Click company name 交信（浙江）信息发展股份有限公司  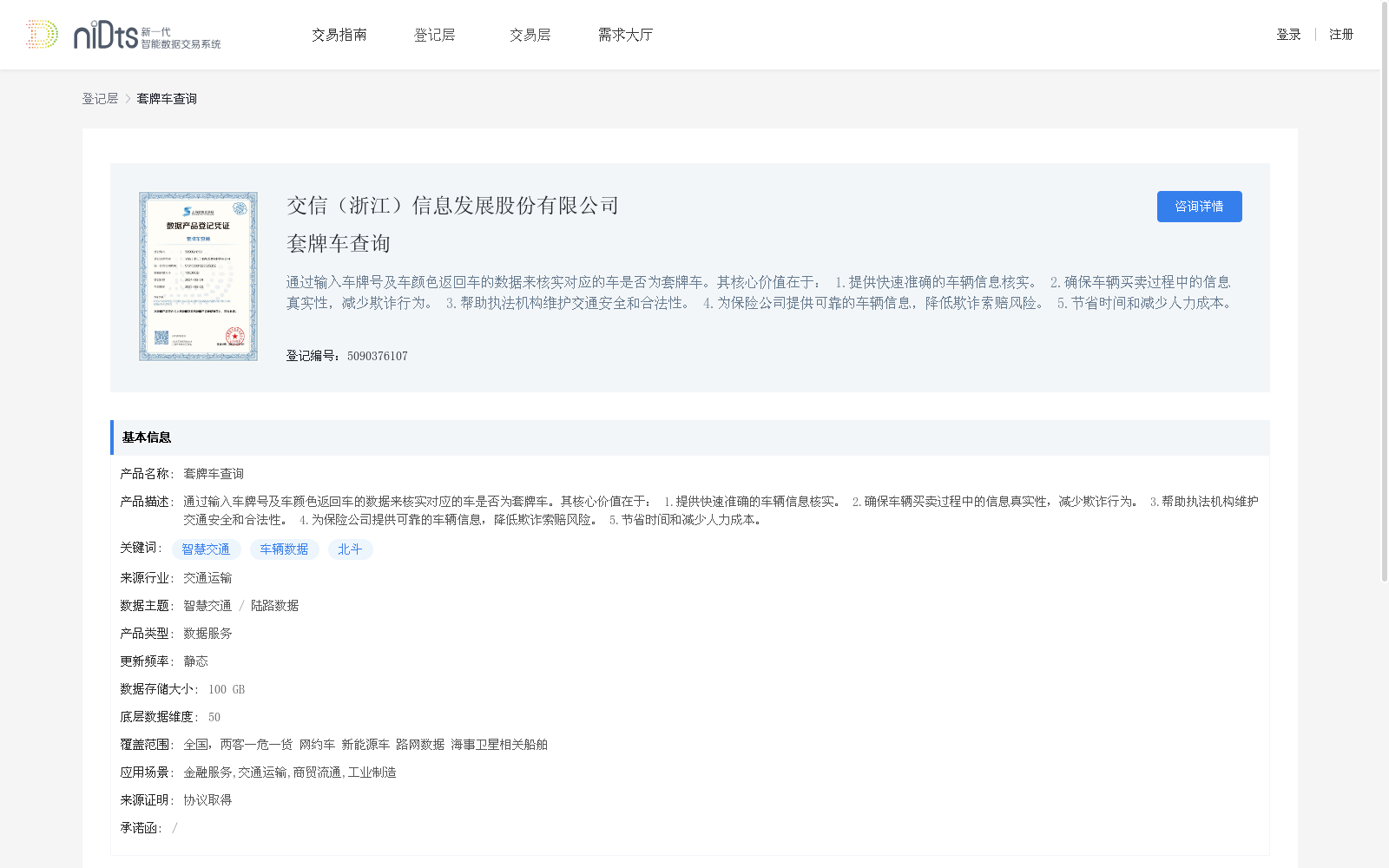pyautogui.click(x=453, y=206)
